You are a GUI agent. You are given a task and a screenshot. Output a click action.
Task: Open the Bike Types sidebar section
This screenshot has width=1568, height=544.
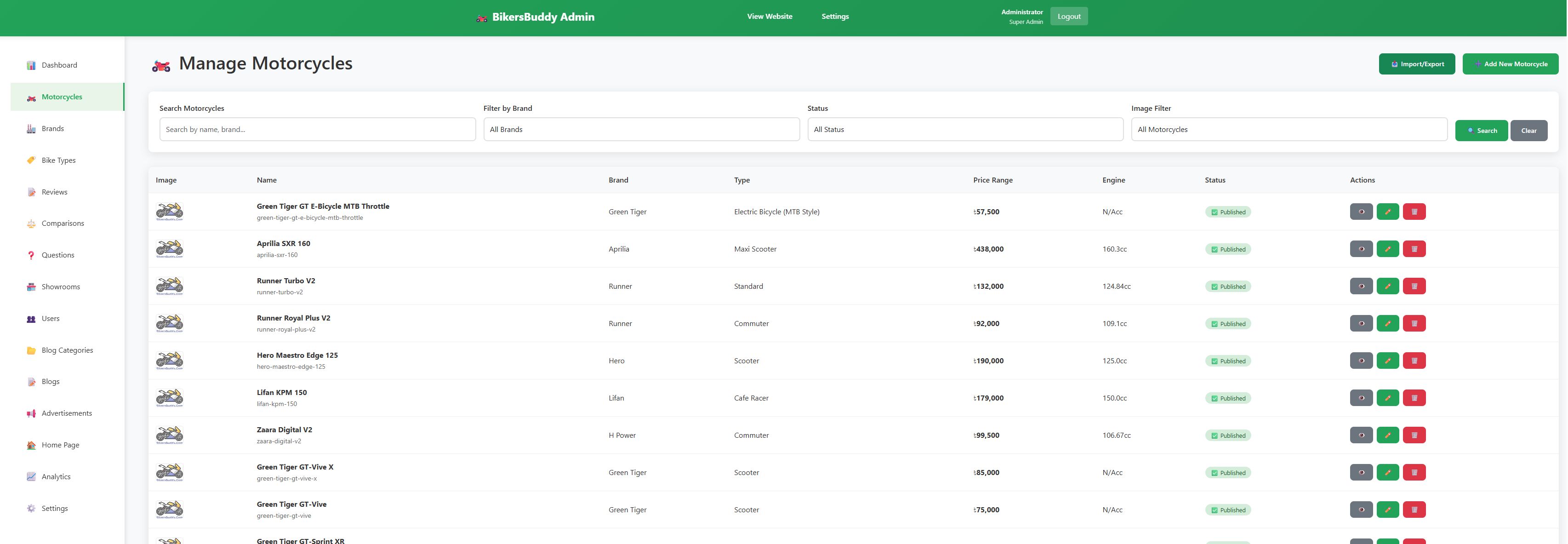point(58,160)
